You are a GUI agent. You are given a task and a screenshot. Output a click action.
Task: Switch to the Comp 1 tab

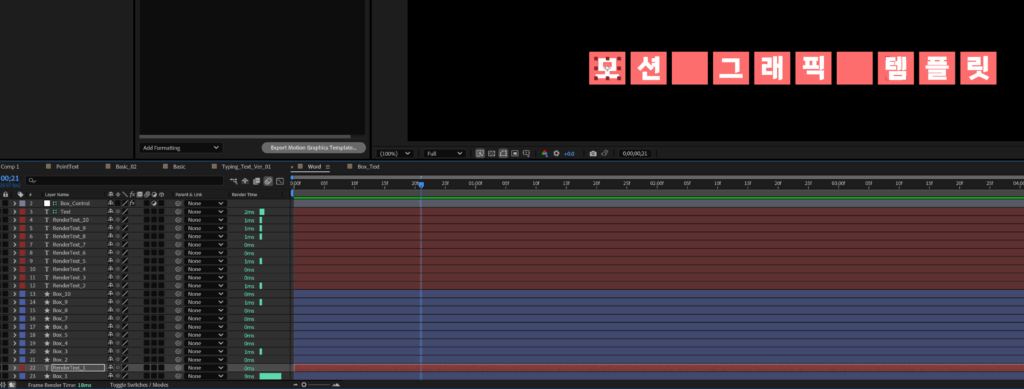point(10,167)
